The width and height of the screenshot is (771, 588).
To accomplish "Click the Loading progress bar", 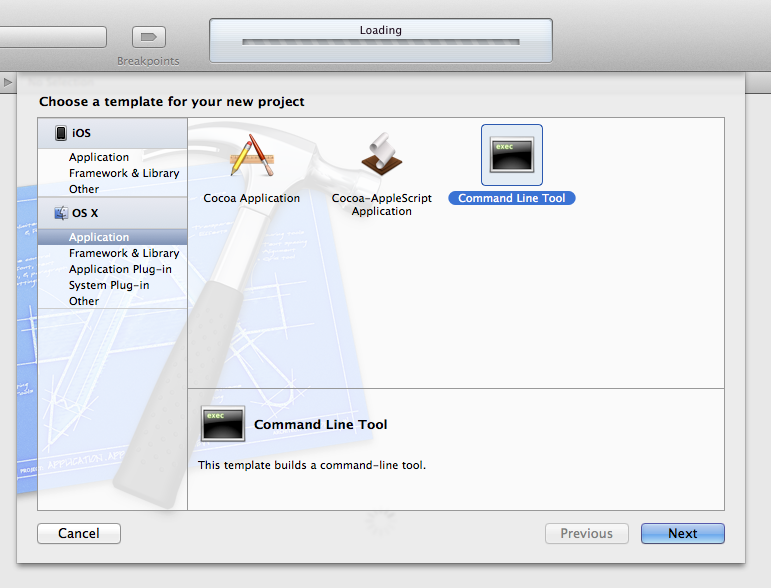I will pyautogui.click(x=381, y=42).
